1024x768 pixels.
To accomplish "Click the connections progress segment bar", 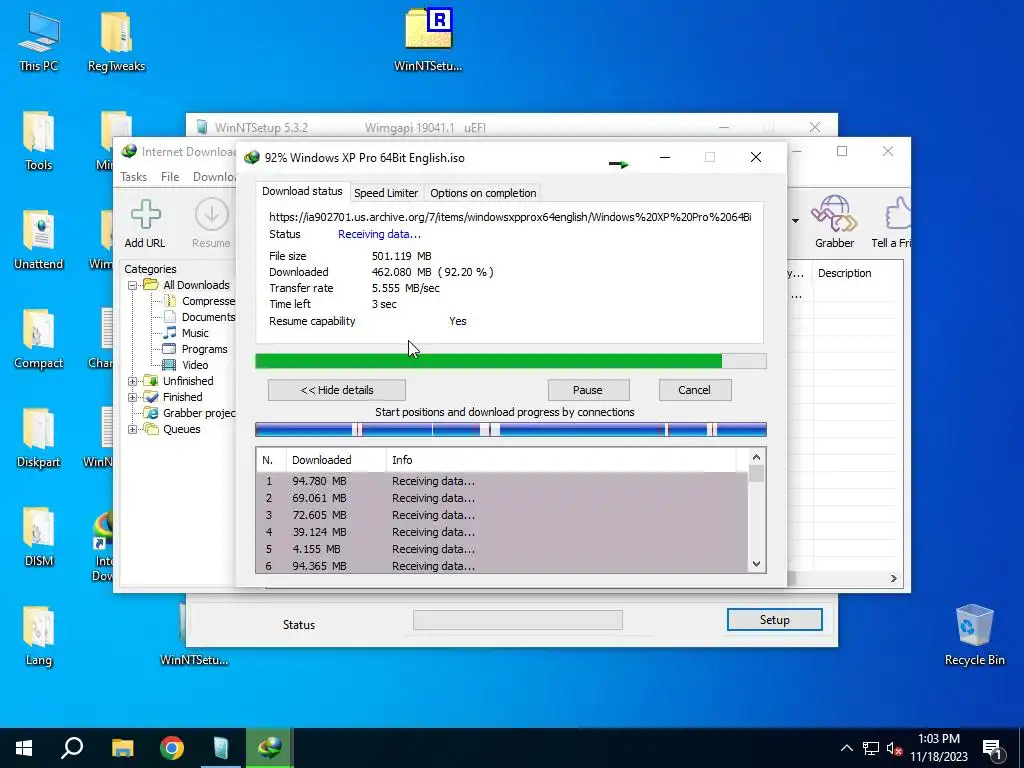I will point(511,429).
